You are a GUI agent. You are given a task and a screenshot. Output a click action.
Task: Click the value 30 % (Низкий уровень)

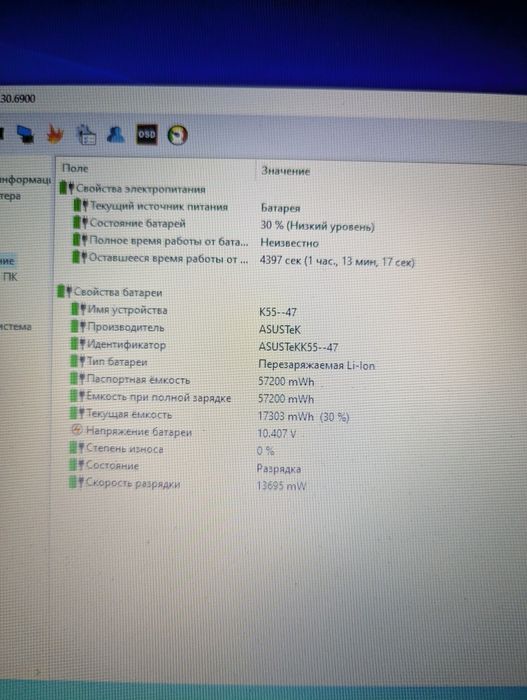[x=317, y=226]
